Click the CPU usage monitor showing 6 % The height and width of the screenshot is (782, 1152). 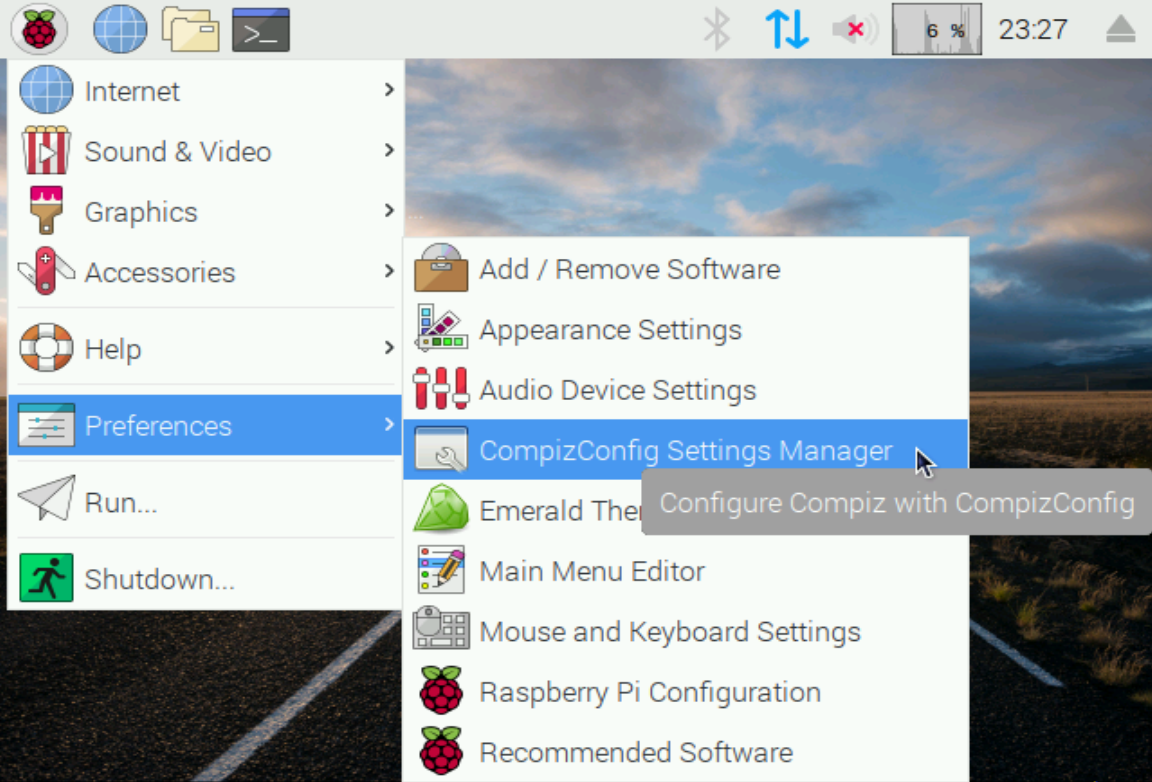coord(937,29)
